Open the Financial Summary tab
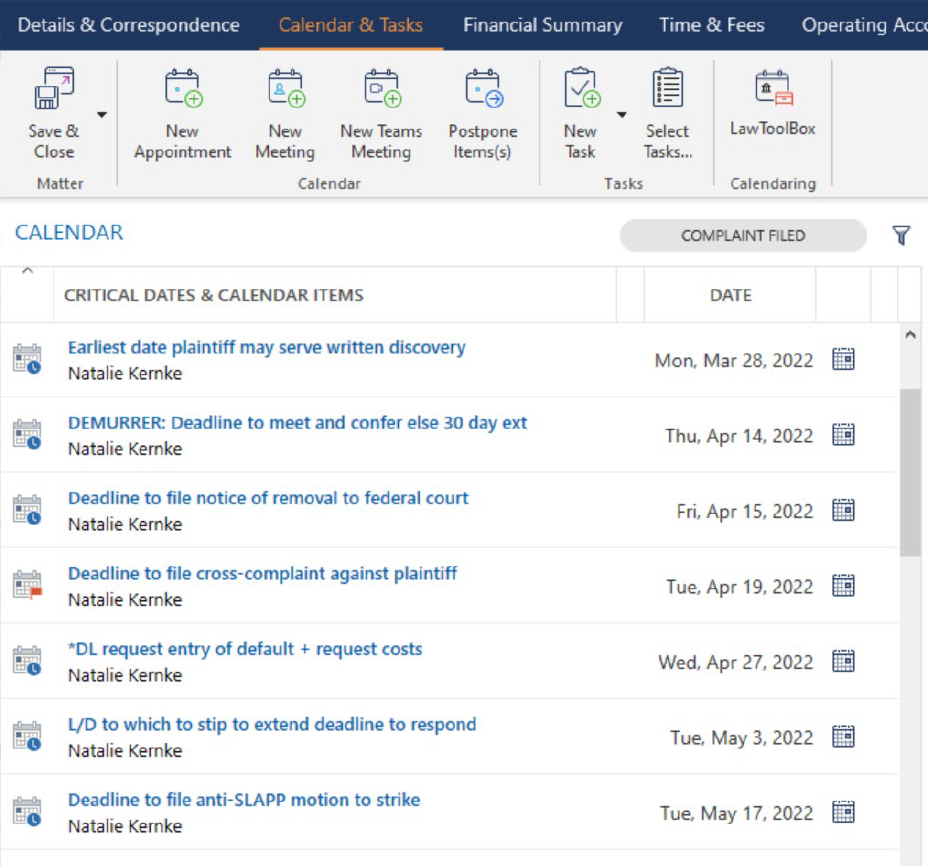Image resolution: width=928 pixels, height=866 pixels. 542,25
